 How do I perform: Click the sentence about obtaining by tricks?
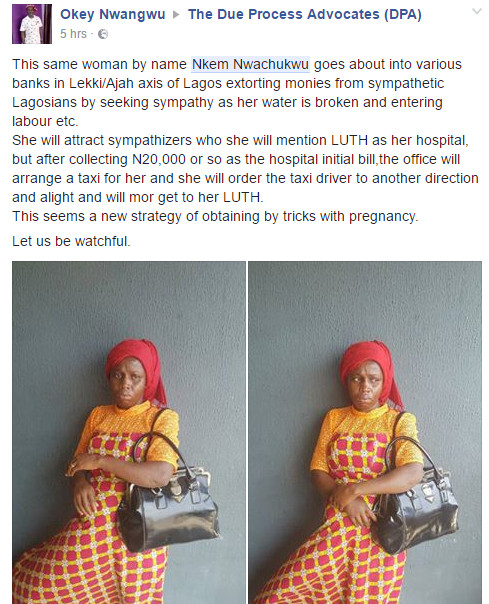[x=215, y=216]
